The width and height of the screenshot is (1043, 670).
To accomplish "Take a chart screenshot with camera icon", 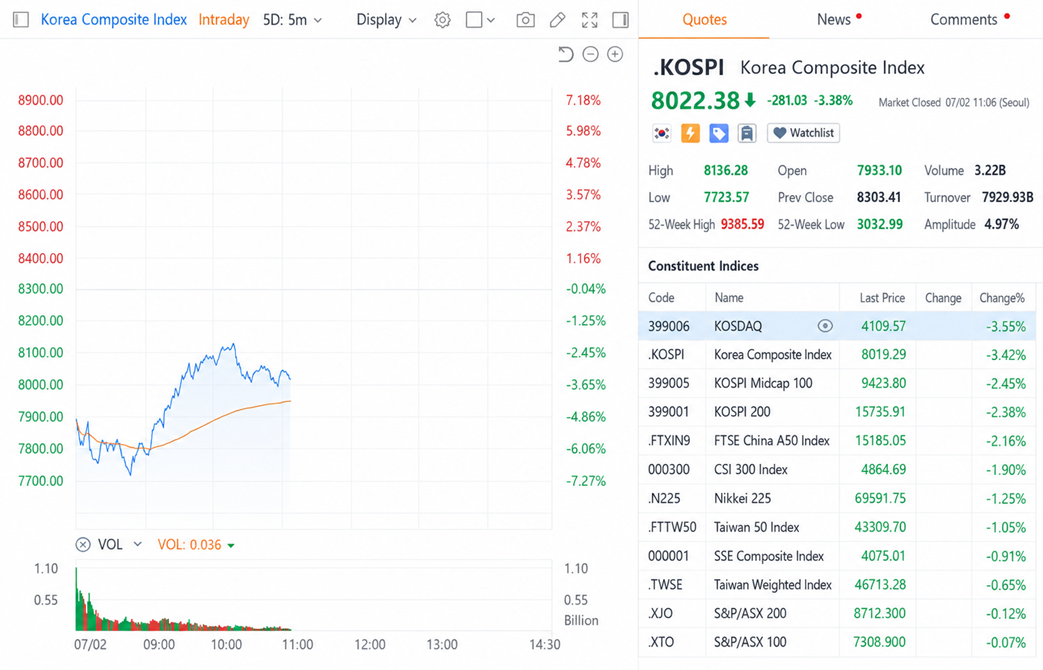I will (x=525, y=20).
